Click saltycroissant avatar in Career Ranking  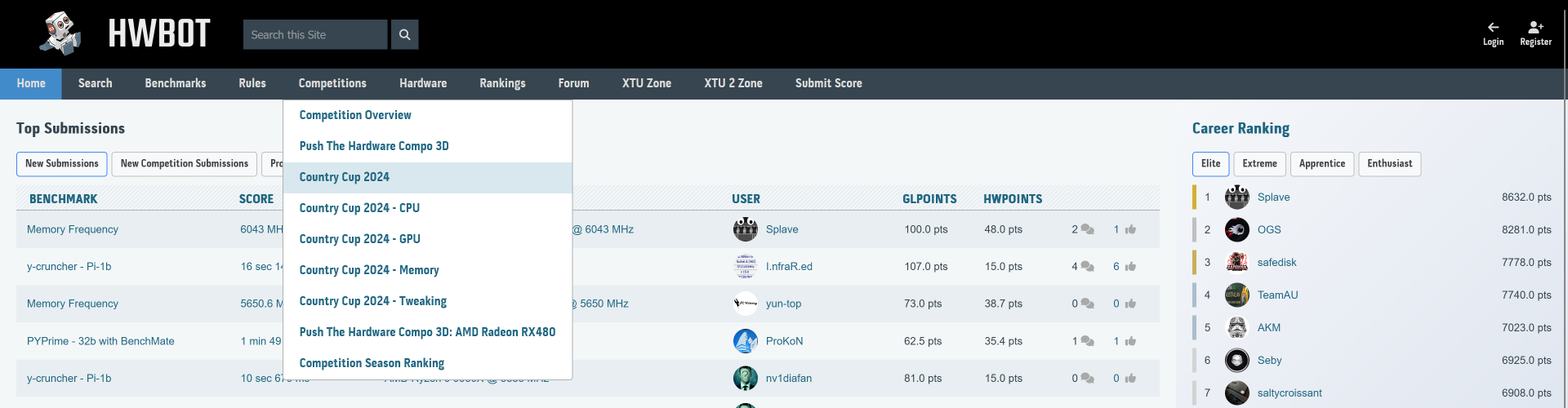(x=1237, y=392)
